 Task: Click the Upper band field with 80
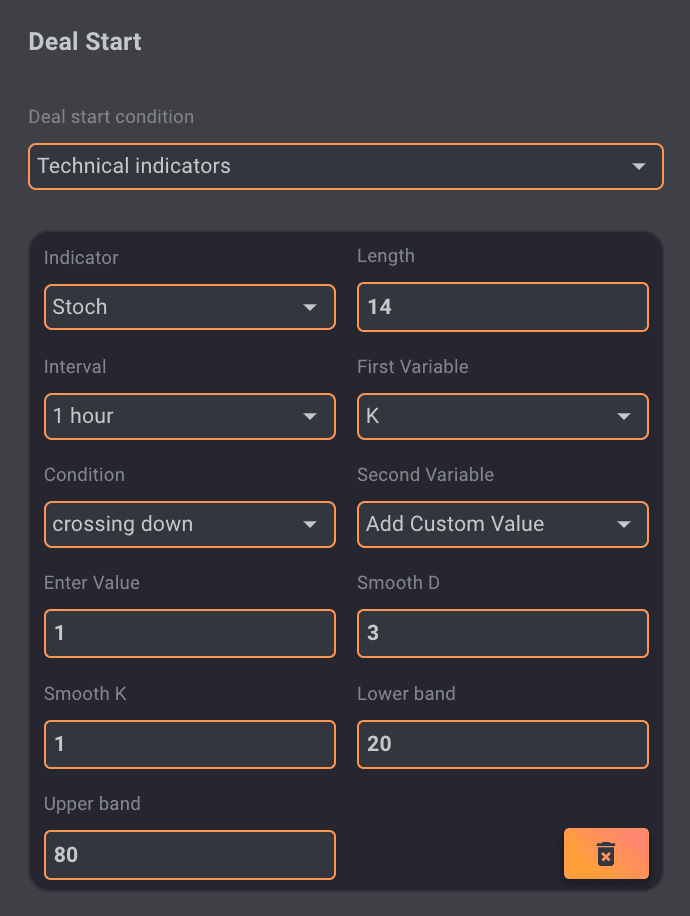point(189,855)
